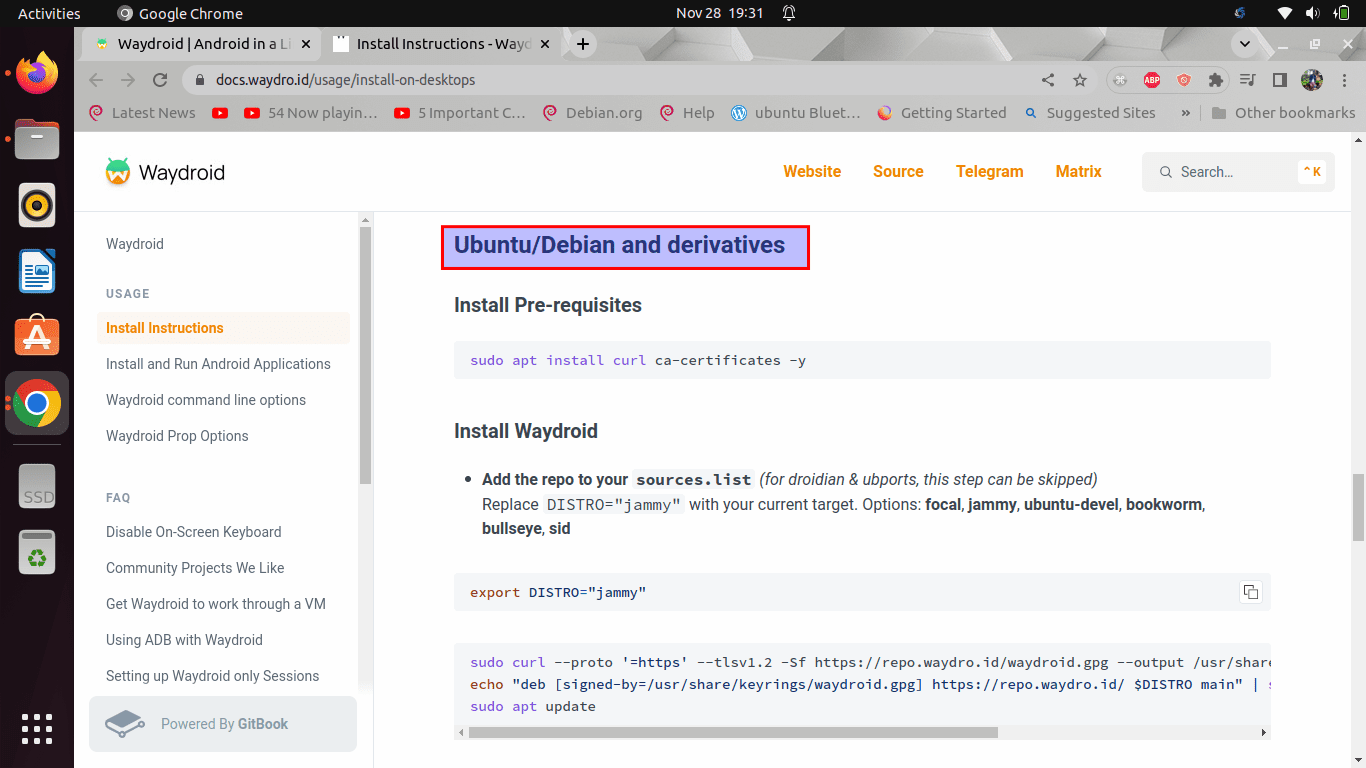Open the Debian.org bookmark
Image resolution: width=1366 pixels, height=768 pixels.
click(x=593, y=113)
